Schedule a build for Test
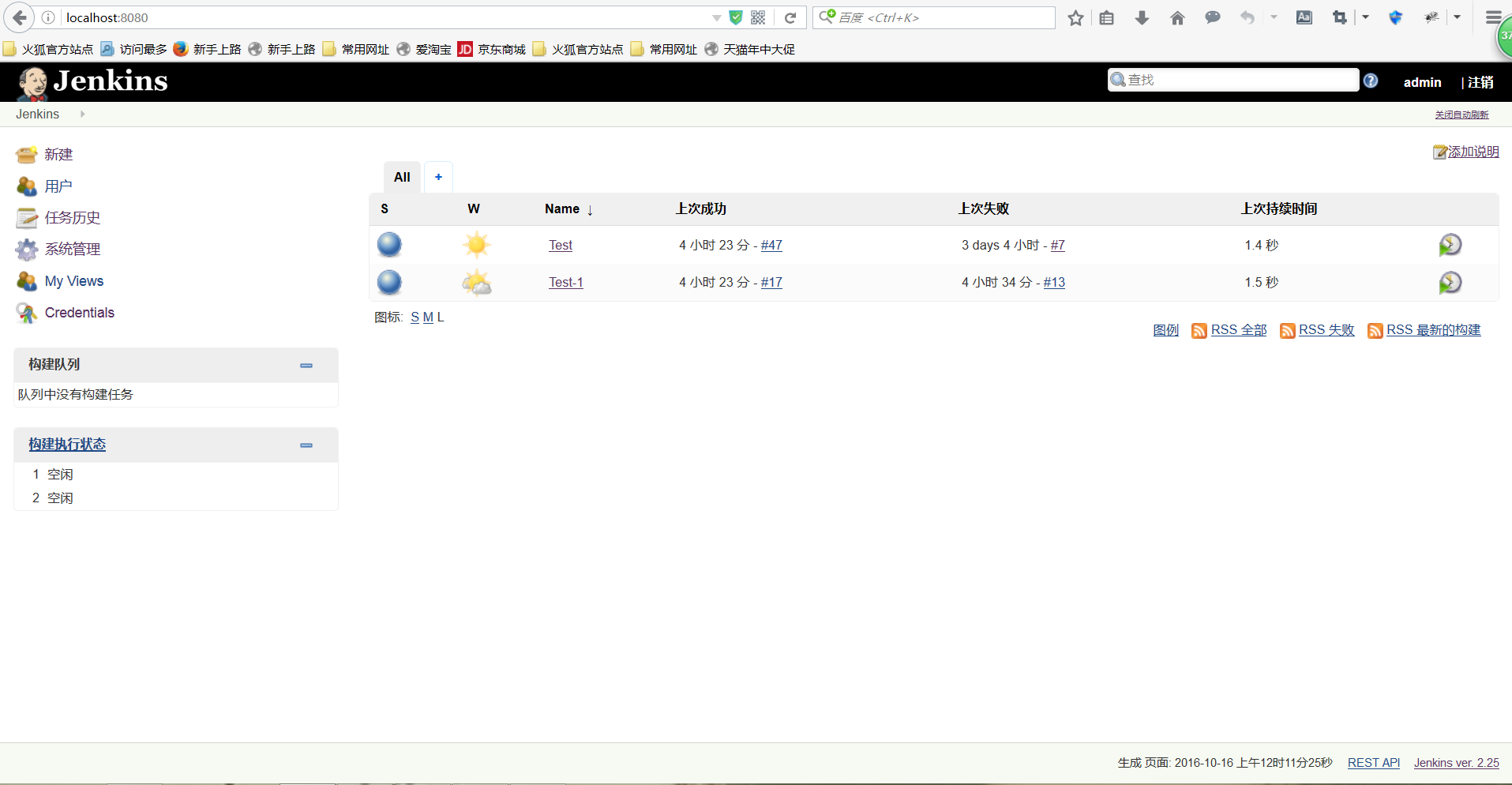This screenshot has height=785, width=1512. click(1450, 245)
